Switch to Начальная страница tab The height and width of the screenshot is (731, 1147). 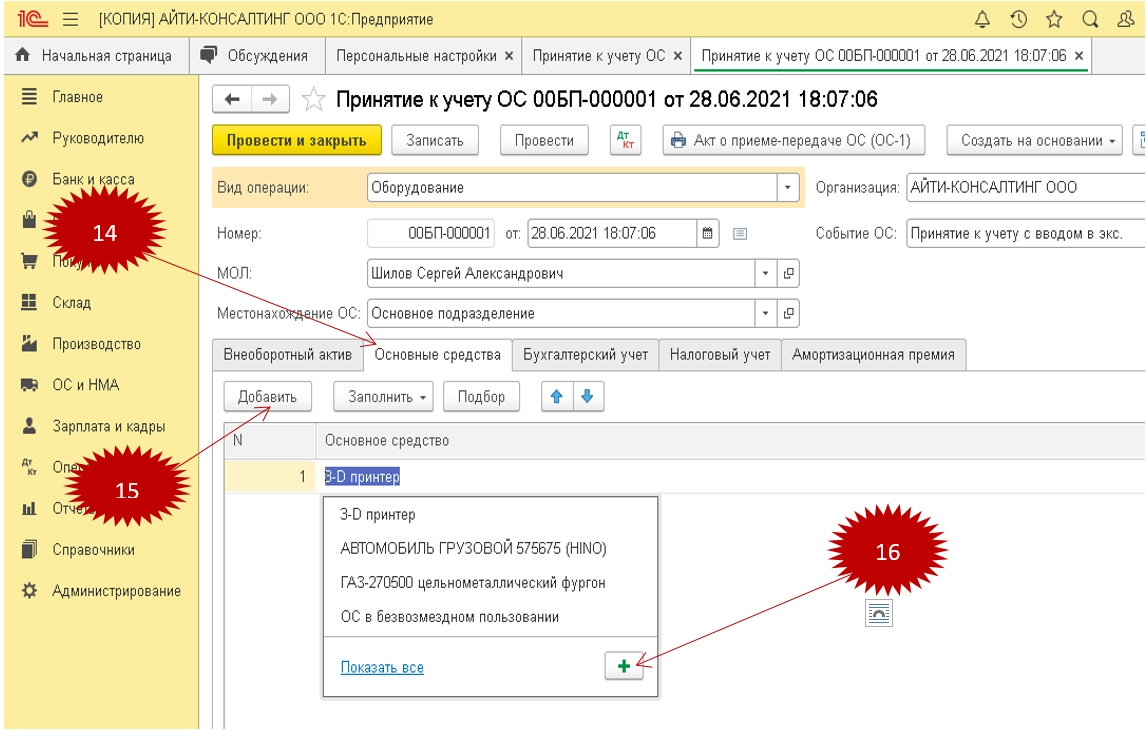(97, 56)
